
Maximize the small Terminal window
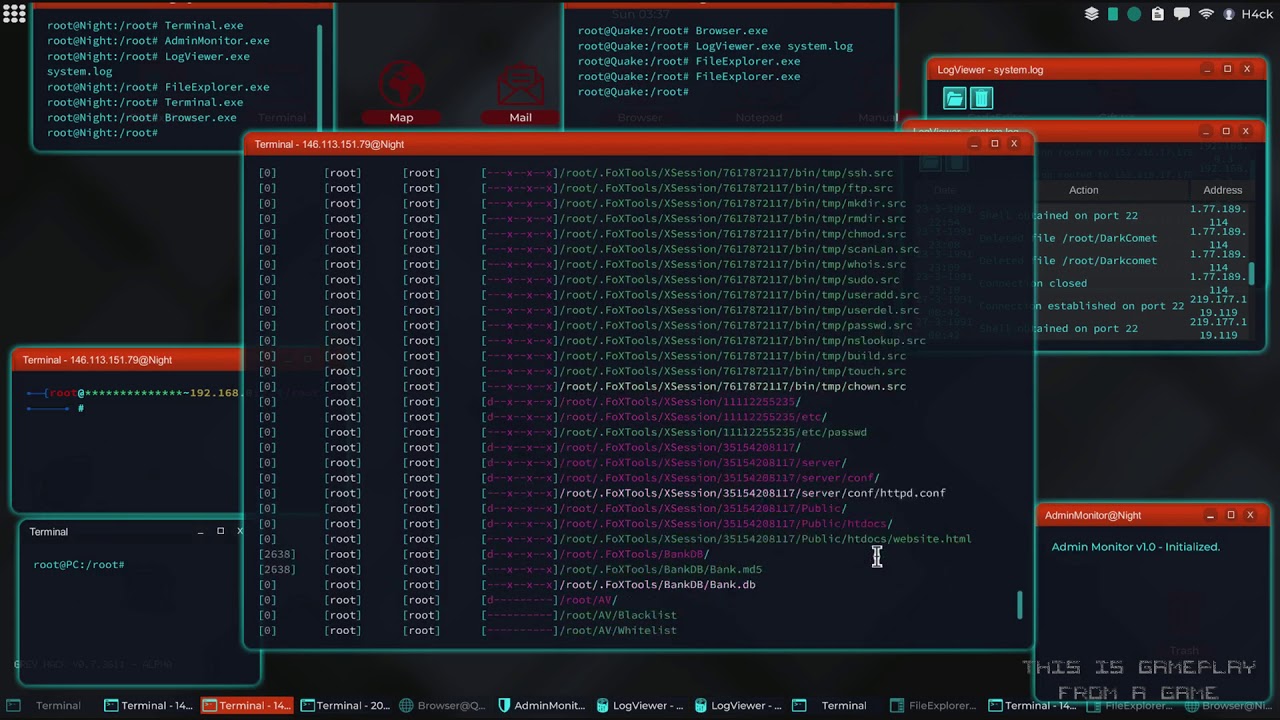tap(220, 531)
